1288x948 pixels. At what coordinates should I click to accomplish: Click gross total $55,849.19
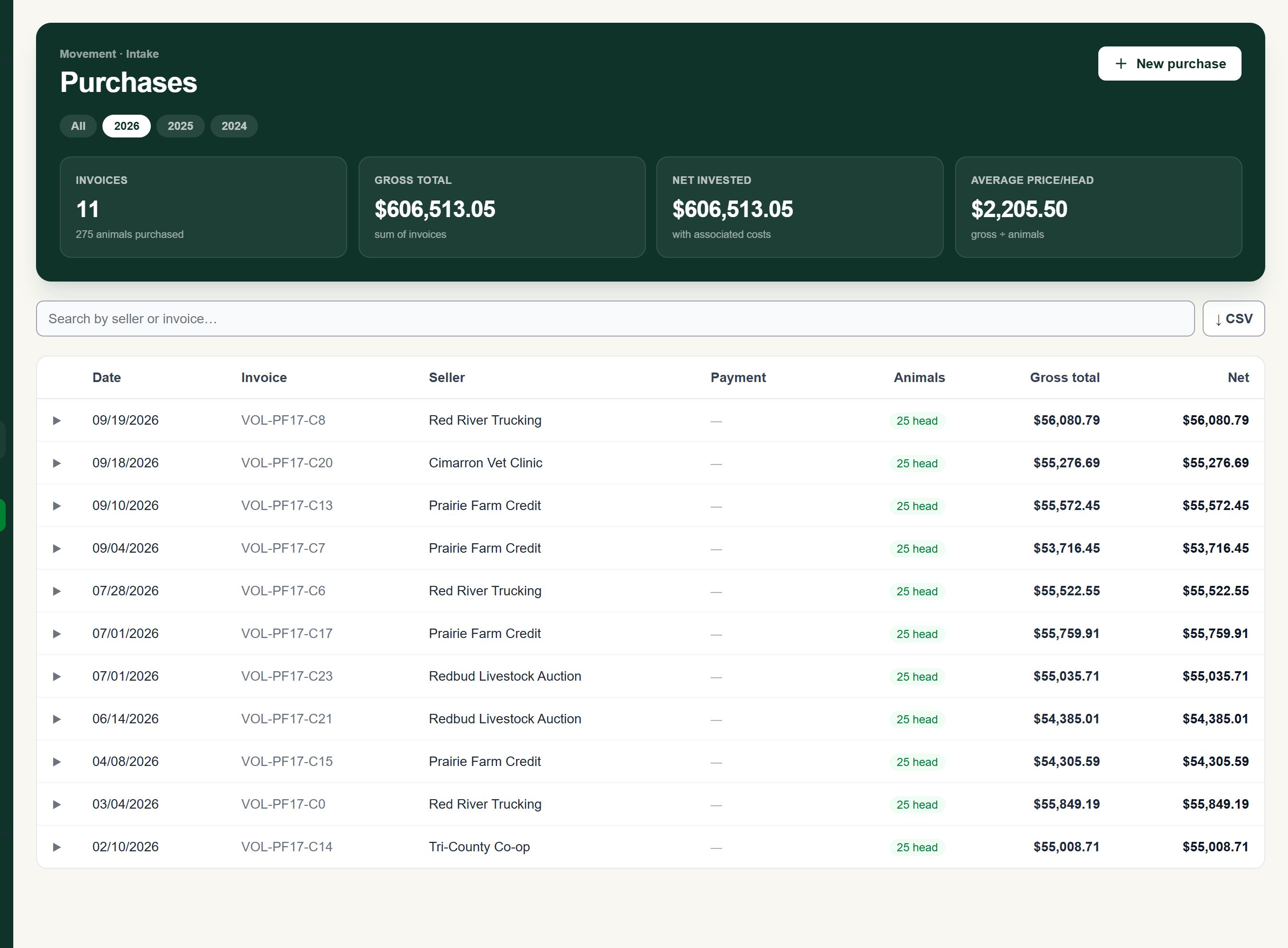(1067, 804)
